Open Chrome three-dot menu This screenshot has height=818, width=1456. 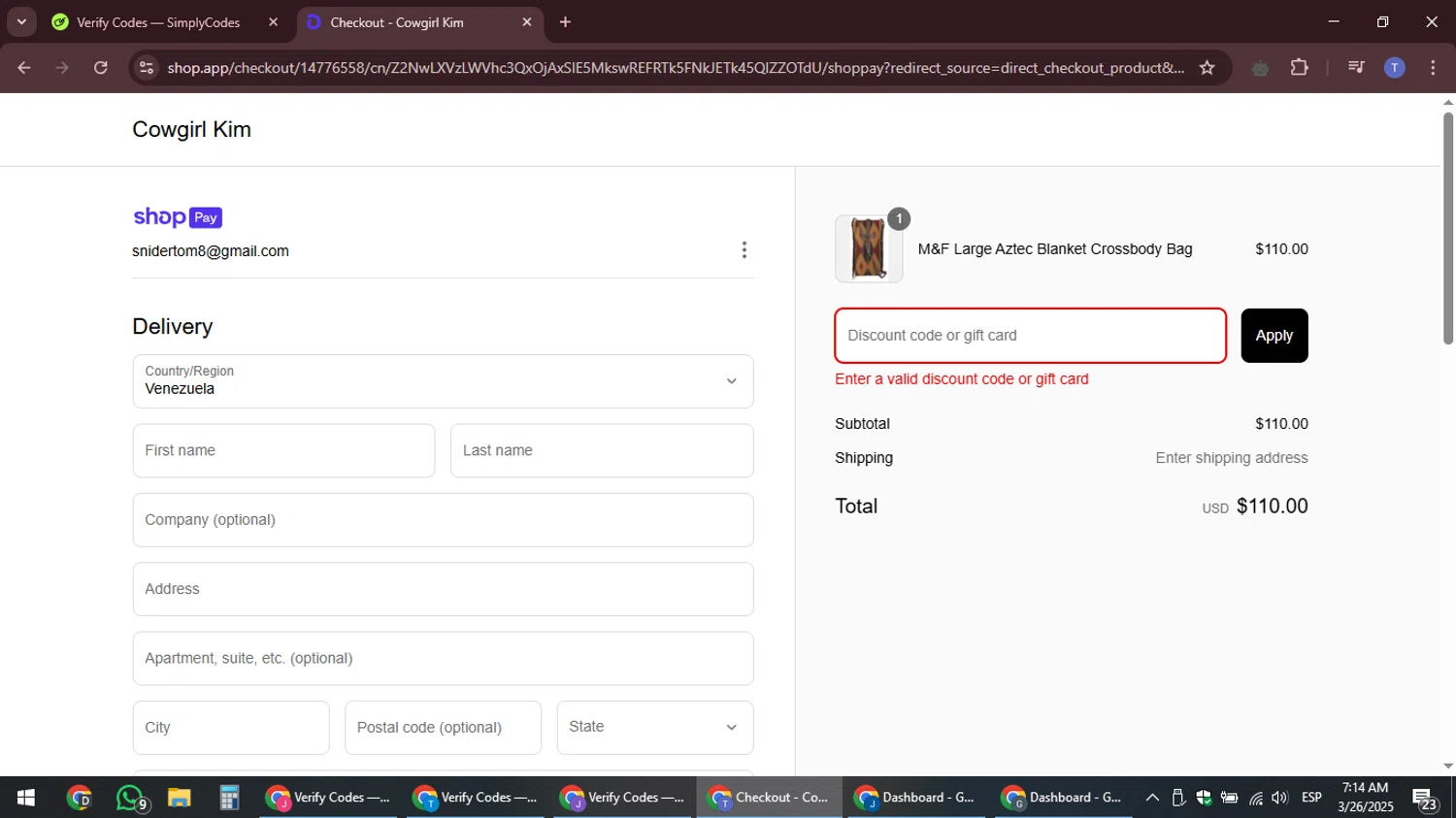[x=1433, y=68]
